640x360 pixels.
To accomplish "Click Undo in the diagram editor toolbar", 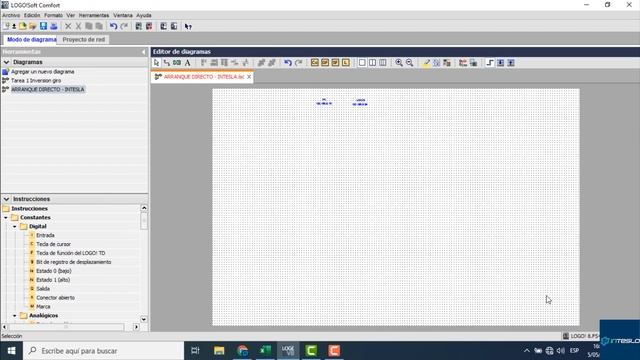I will pos(288,62).
